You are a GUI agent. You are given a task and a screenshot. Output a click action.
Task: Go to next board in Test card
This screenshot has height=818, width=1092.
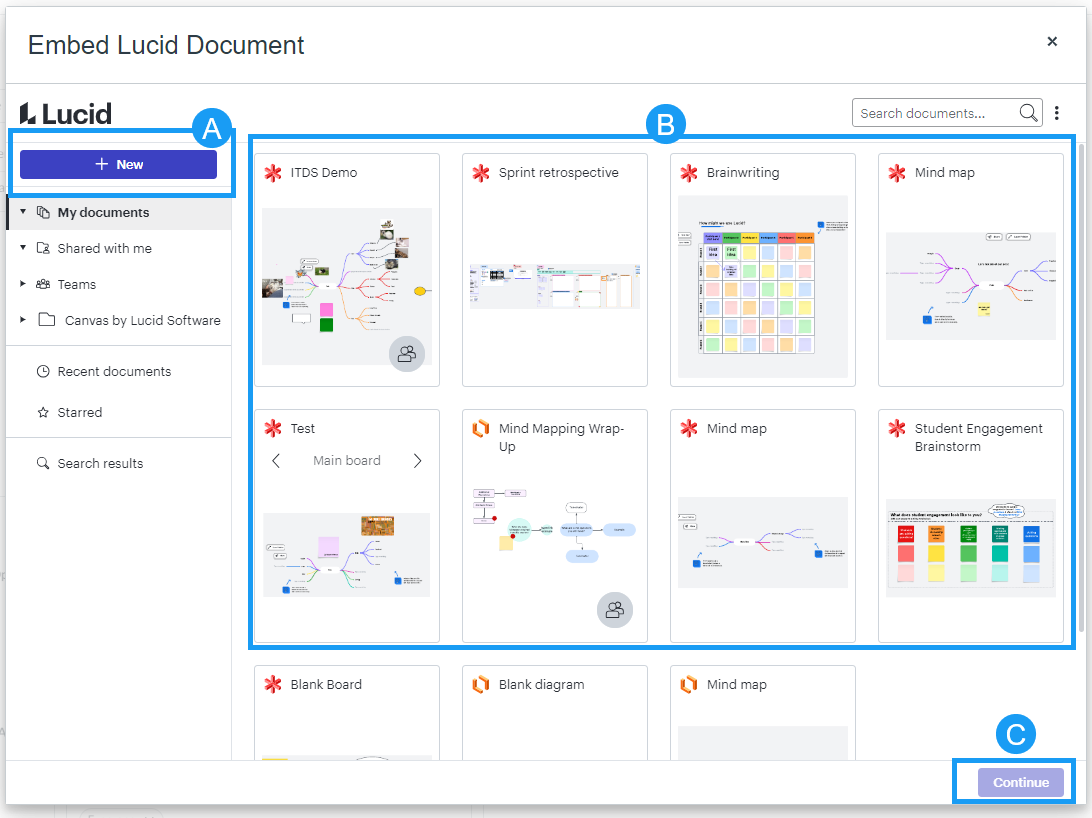[417, 461]
